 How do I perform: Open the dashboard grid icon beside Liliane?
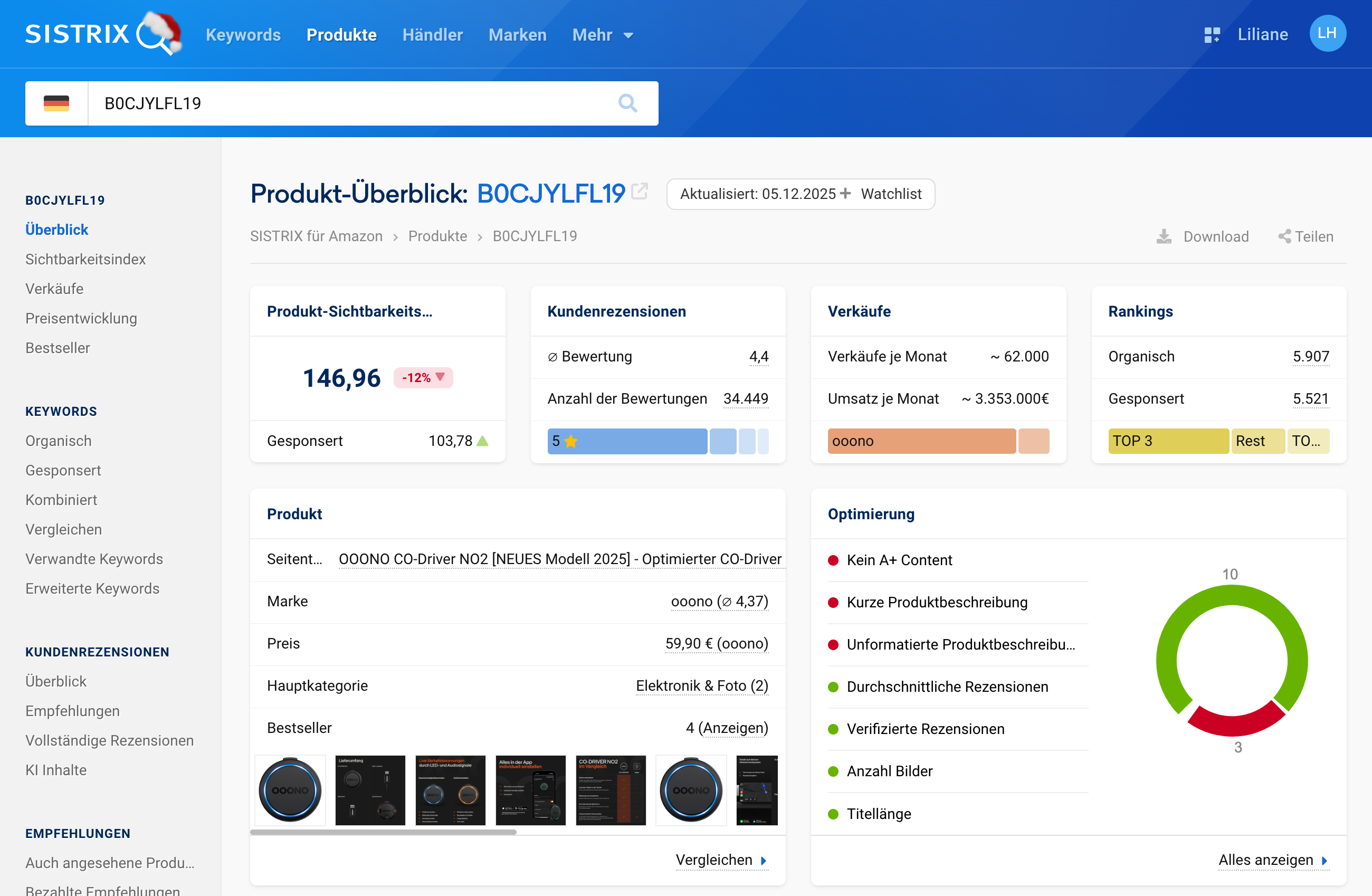coord(1212,35)
